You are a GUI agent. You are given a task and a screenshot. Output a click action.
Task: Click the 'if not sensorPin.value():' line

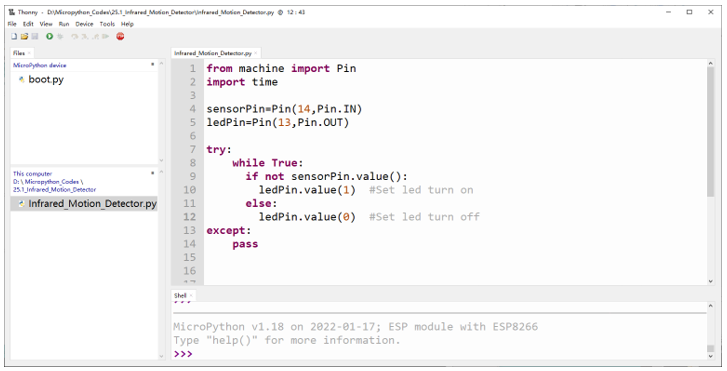click(326, 176)
